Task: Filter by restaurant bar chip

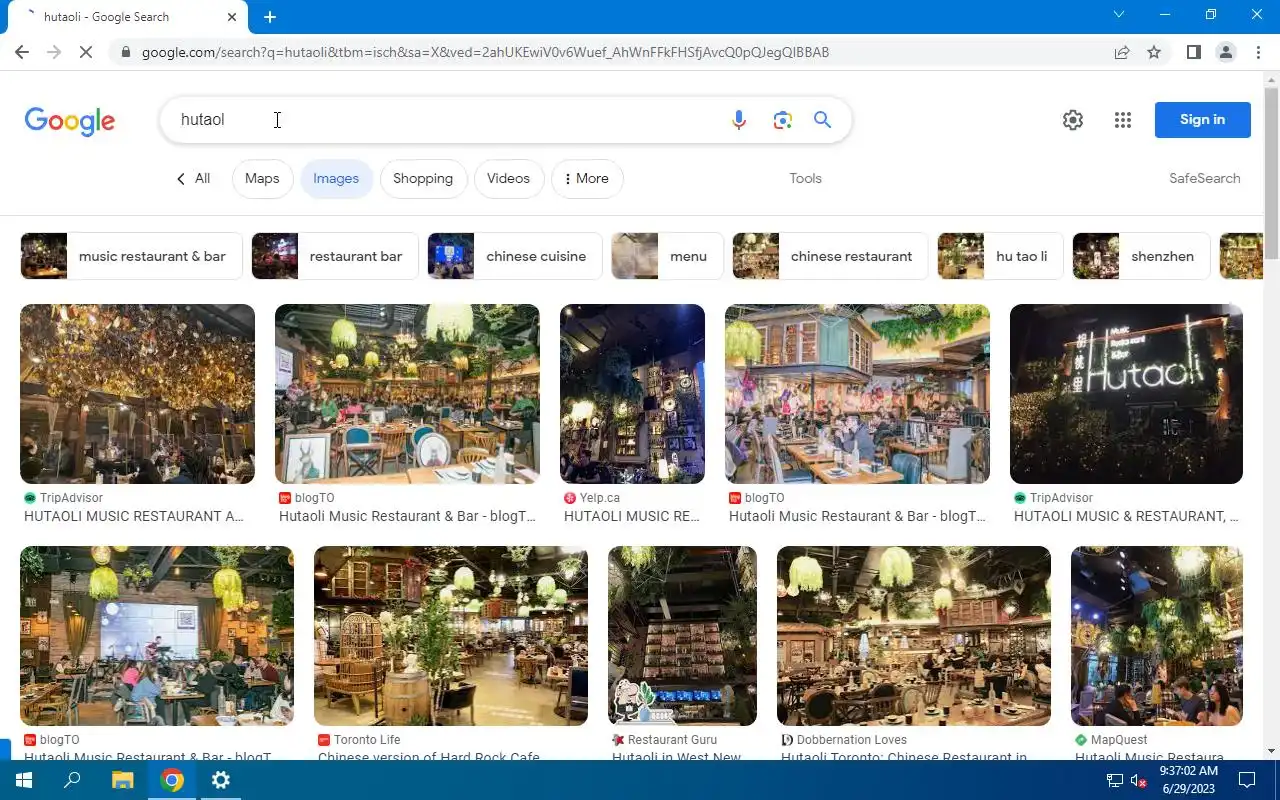Action: (335, 256)
